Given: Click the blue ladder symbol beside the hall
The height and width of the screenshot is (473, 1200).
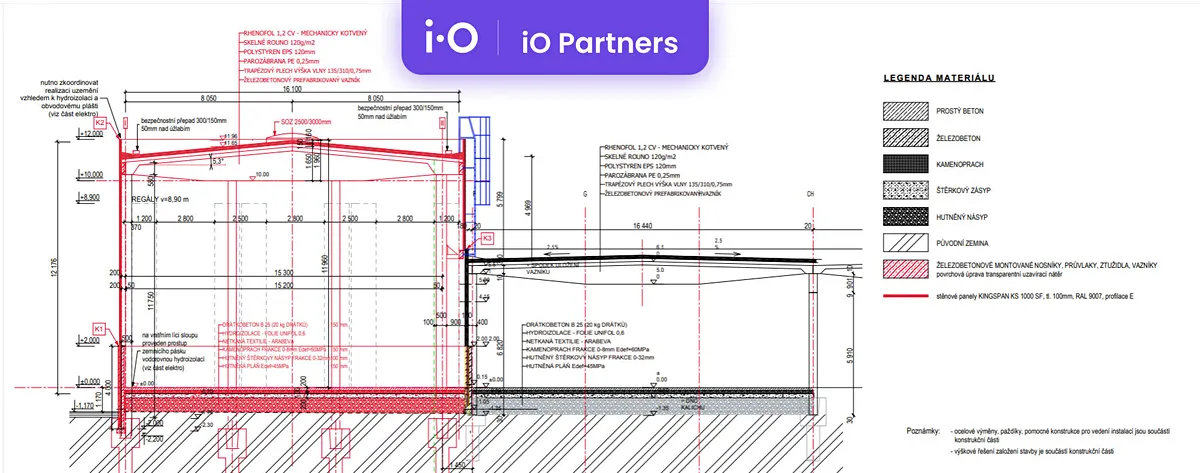Looking at the screenshot, I should pos(472,160).
